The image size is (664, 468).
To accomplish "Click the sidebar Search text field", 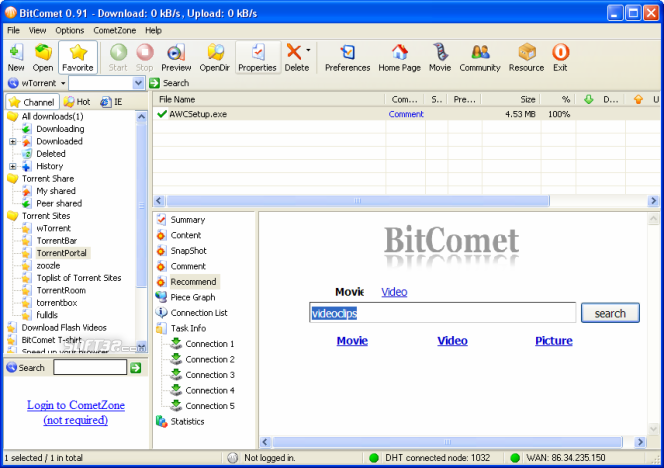I will tap(90, 367).
